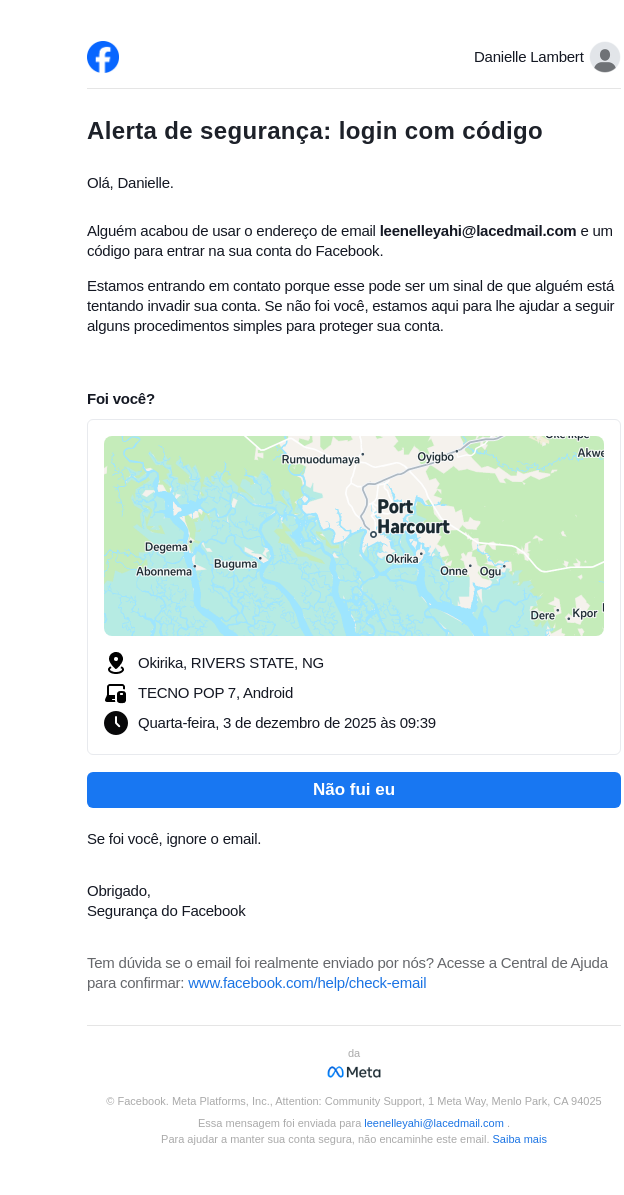Click the Meta logo in the footer
Viewport: 624px width, 1195px height.
[x=354, y=1072]
